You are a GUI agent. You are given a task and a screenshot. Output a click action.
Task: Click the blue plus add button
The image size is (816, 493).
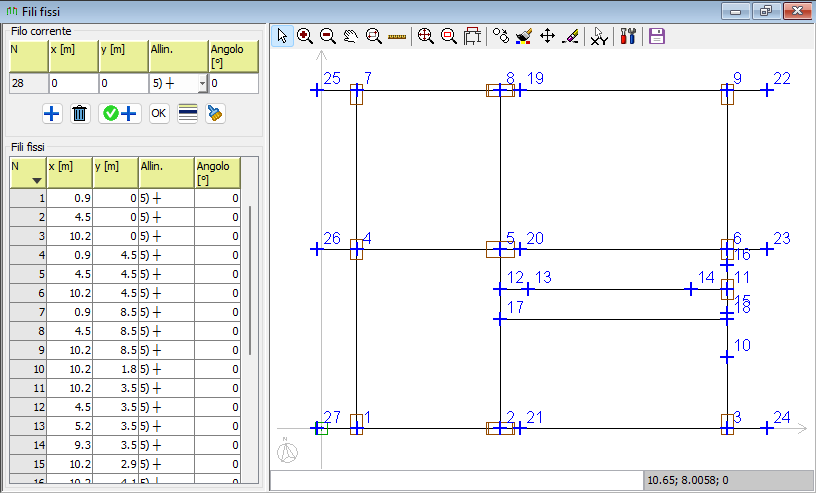coord(52,113)
